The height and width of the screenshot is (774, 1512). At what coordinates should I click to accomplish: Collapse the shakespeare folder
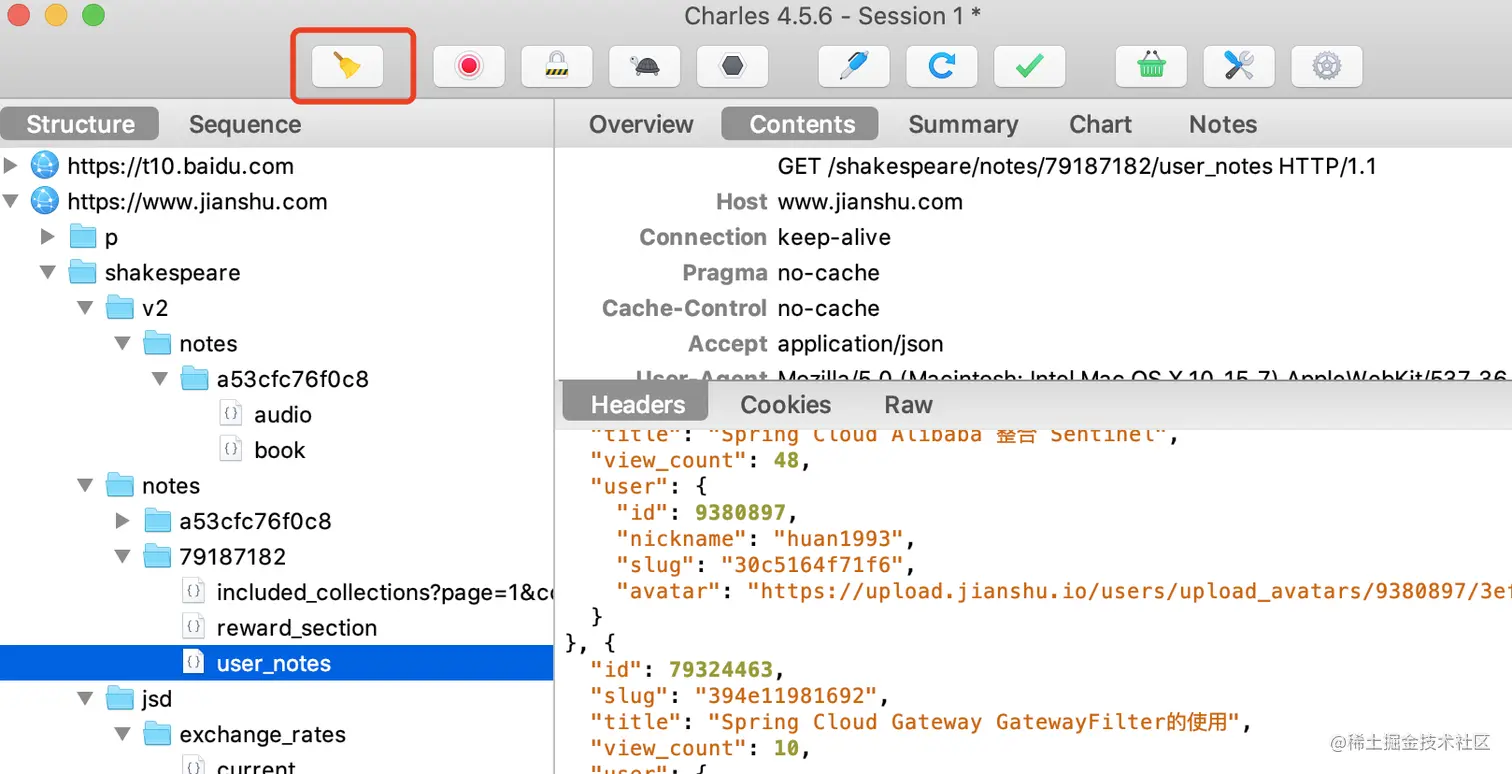(x=48, y=272)
